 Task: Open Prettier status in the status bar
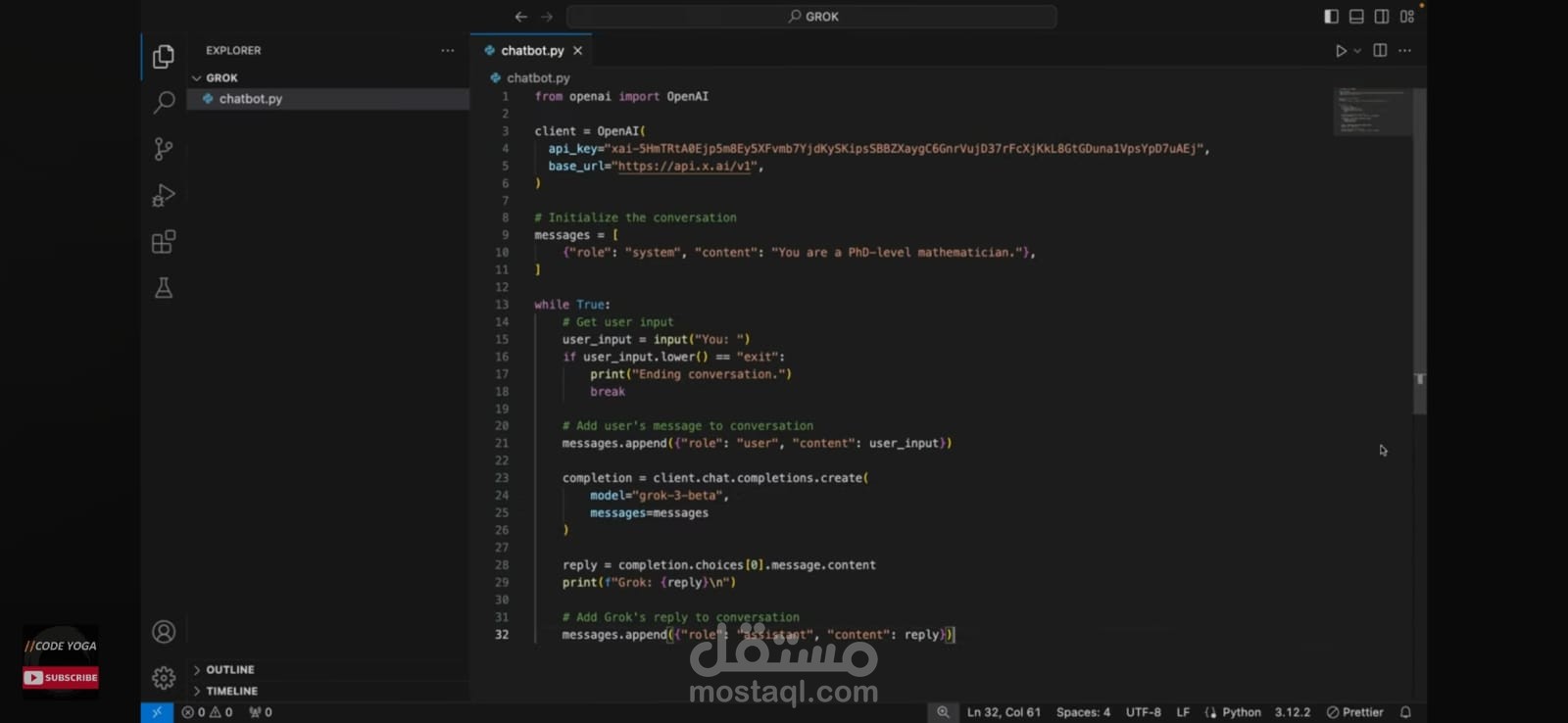(1354, 712)
